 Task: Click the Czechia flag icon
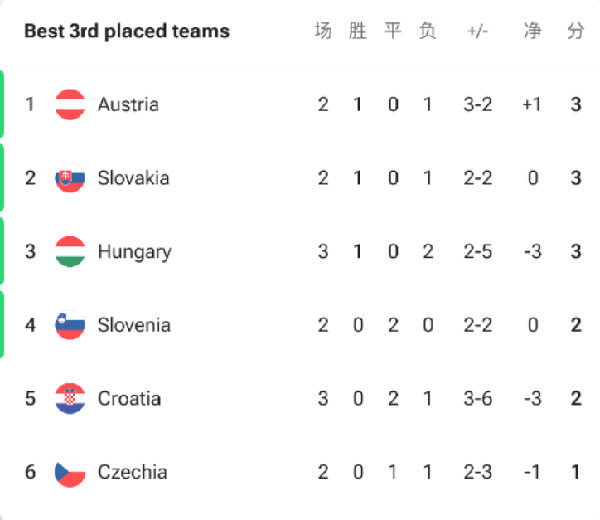coord(70,472)
